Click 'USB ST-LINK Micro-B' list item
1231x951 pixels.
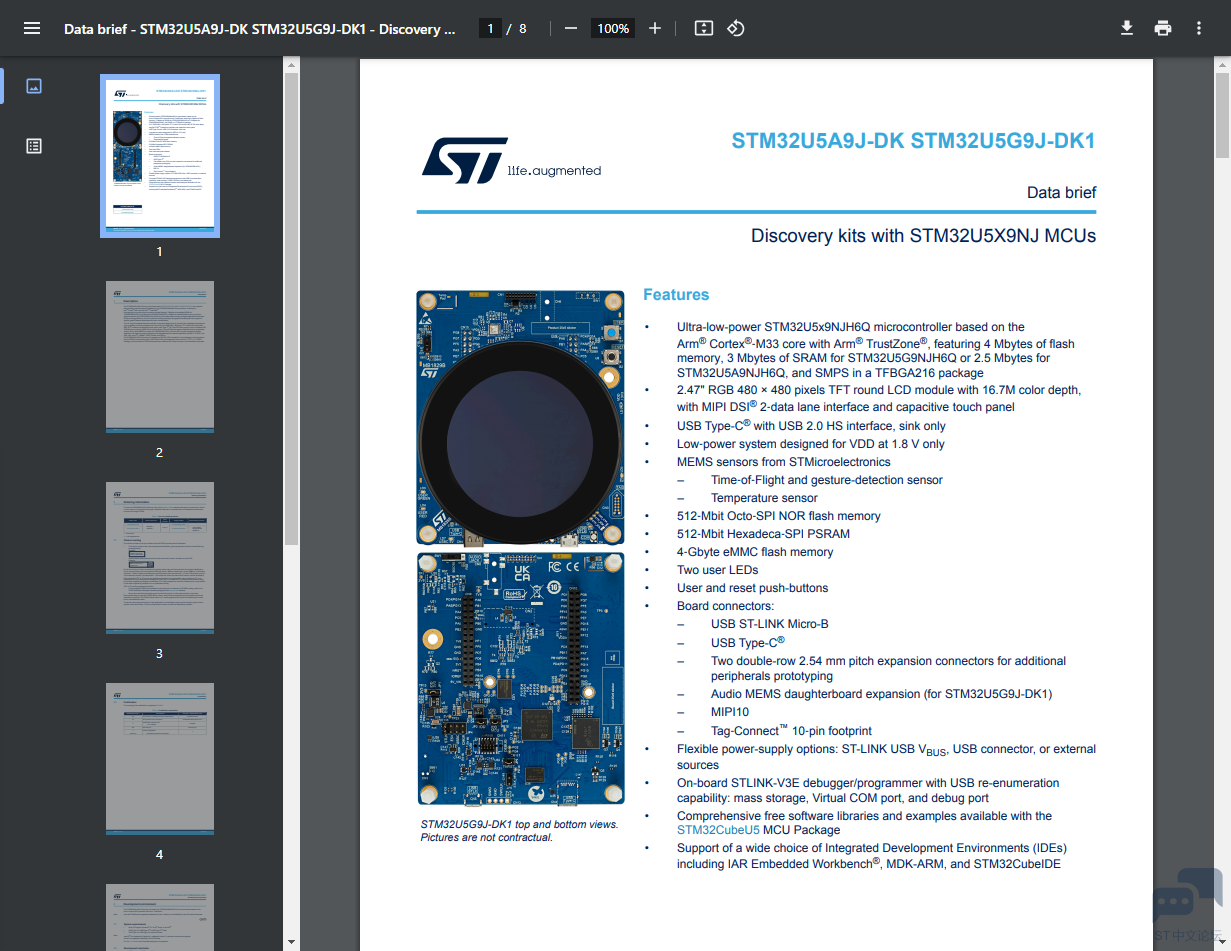(x=769, y=624)
